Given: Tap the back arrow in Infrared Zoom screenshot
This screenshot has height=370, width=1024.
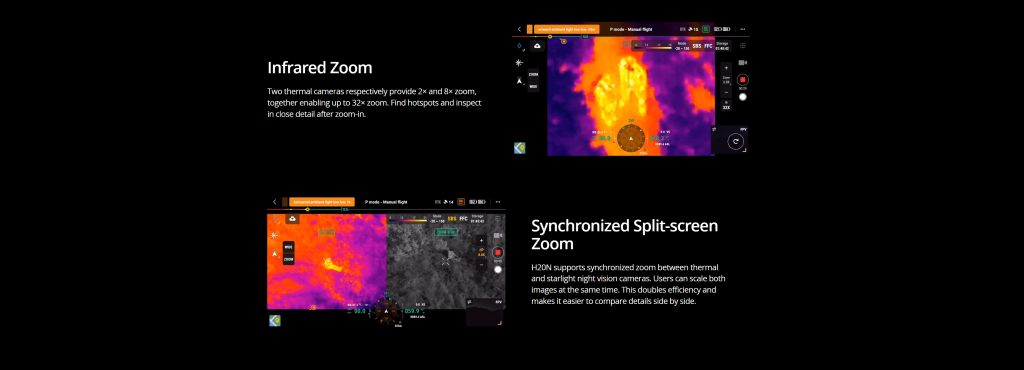Looking at the screenshot, I should pyautogui.click(x=519, y=29).
